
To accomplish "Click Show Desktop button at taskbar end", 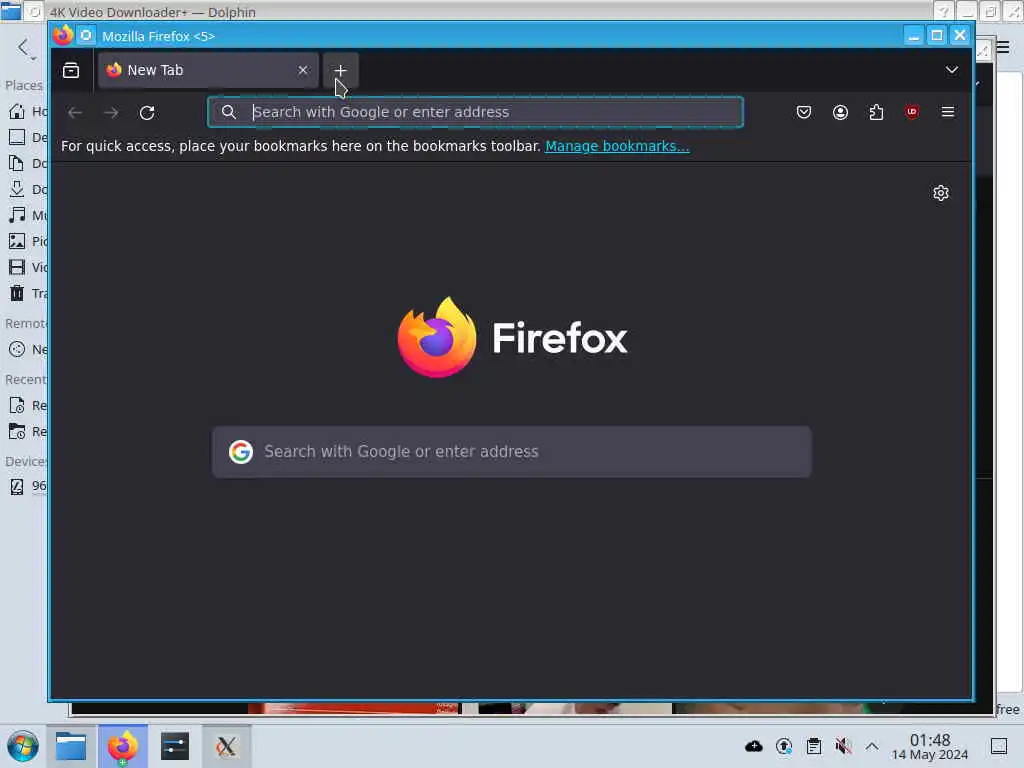I will (x=999, y=746).
